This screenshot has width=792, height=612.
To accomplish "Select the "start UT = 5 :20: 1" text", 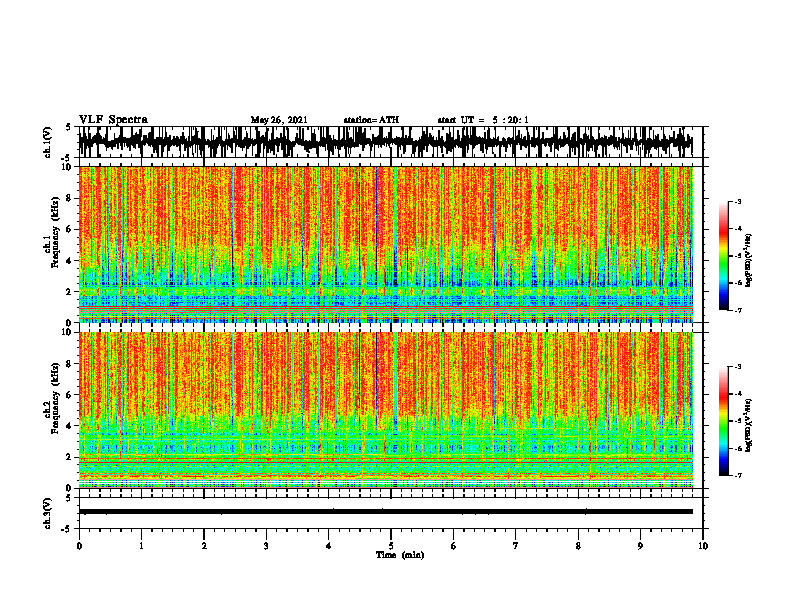I will tap(483, 120).
